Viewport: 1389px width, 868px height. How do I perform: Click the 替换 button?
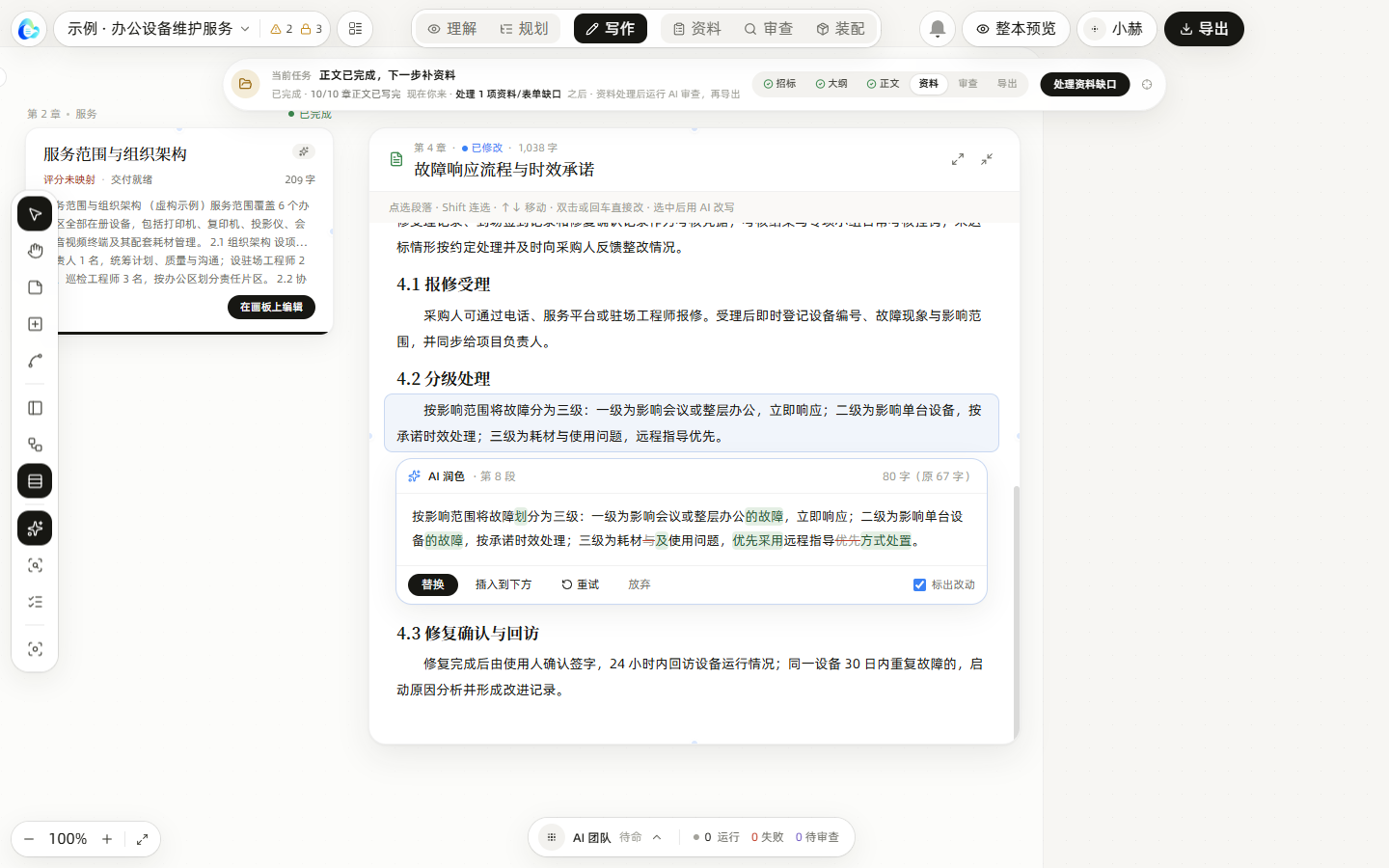433,584
